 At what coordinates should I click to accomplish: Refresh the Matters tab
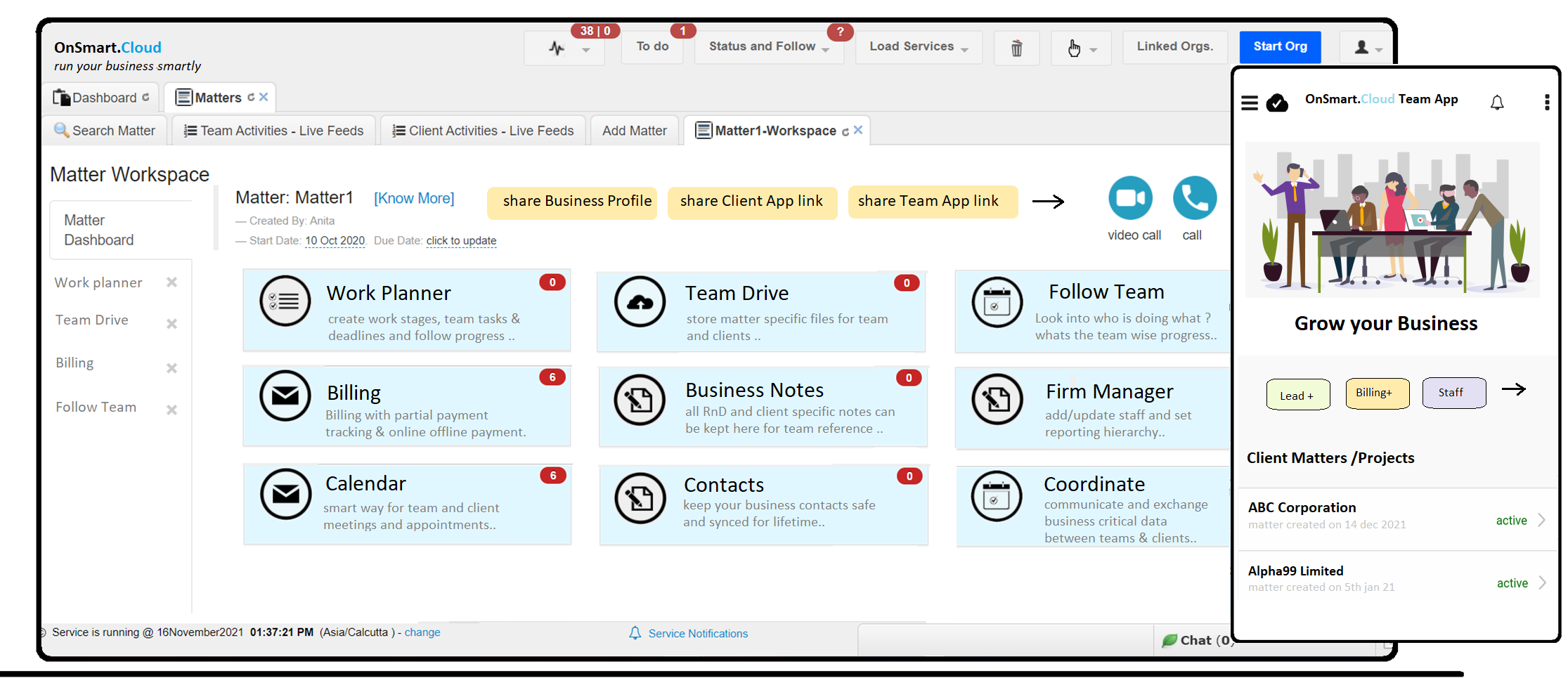250,98
